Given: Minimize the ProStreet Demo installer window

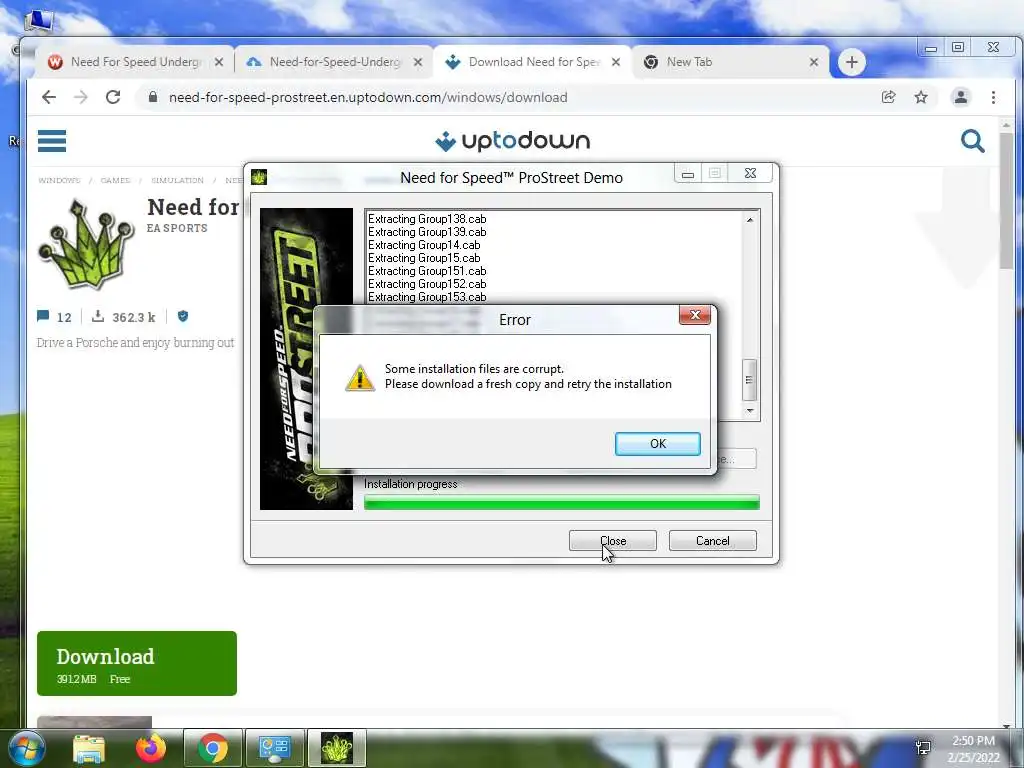Looking at the screenshot, I should [x=688, y=174].
